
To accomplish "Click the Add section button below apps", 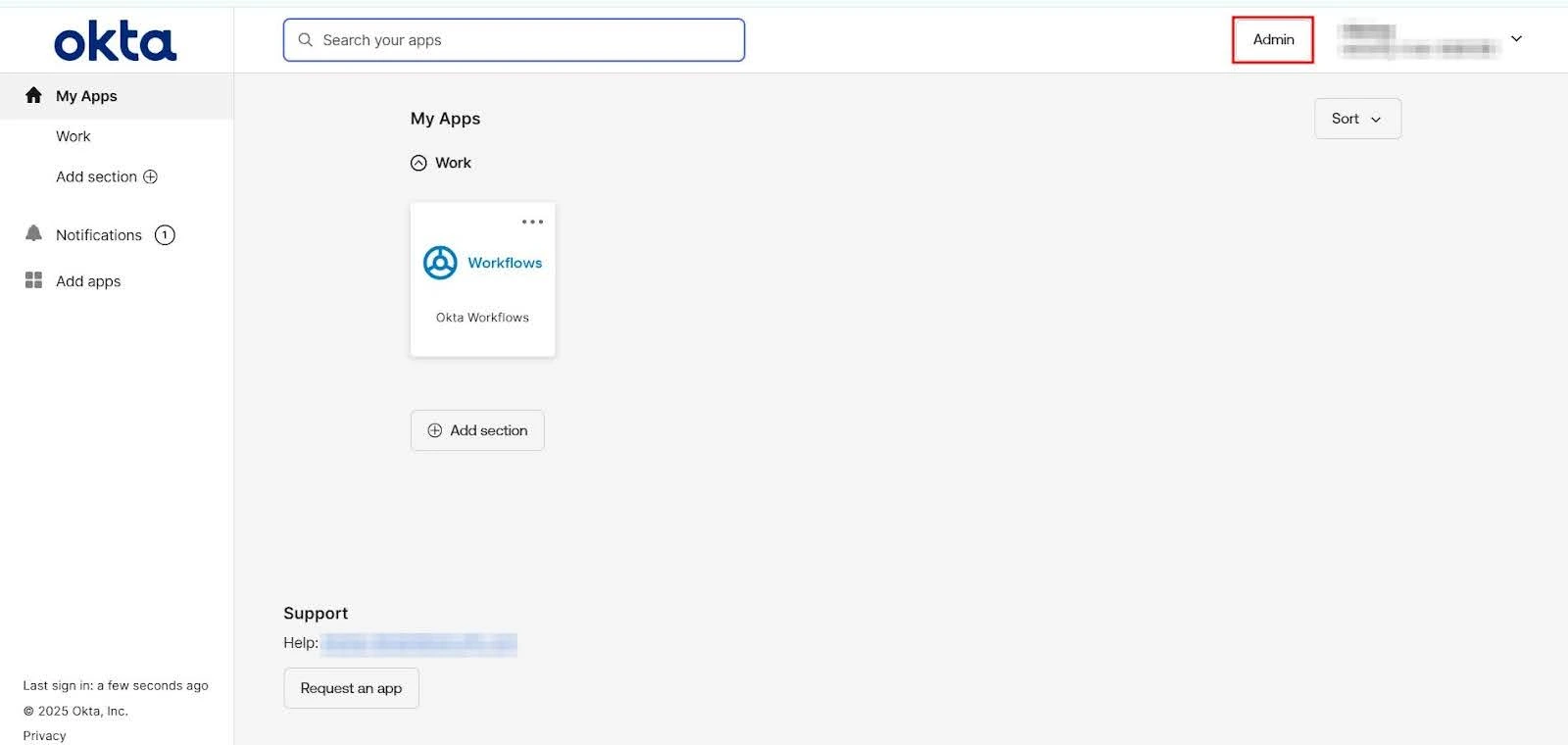I will (x=477, y=430).
